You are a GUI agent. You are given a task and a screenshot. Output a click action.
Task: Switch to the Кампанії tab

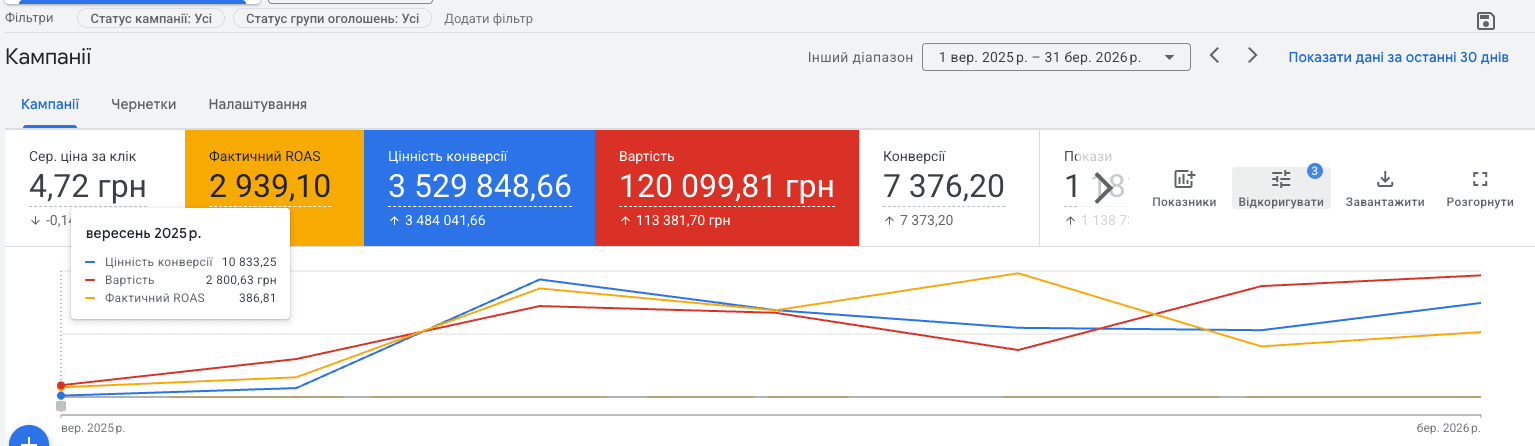50,104
